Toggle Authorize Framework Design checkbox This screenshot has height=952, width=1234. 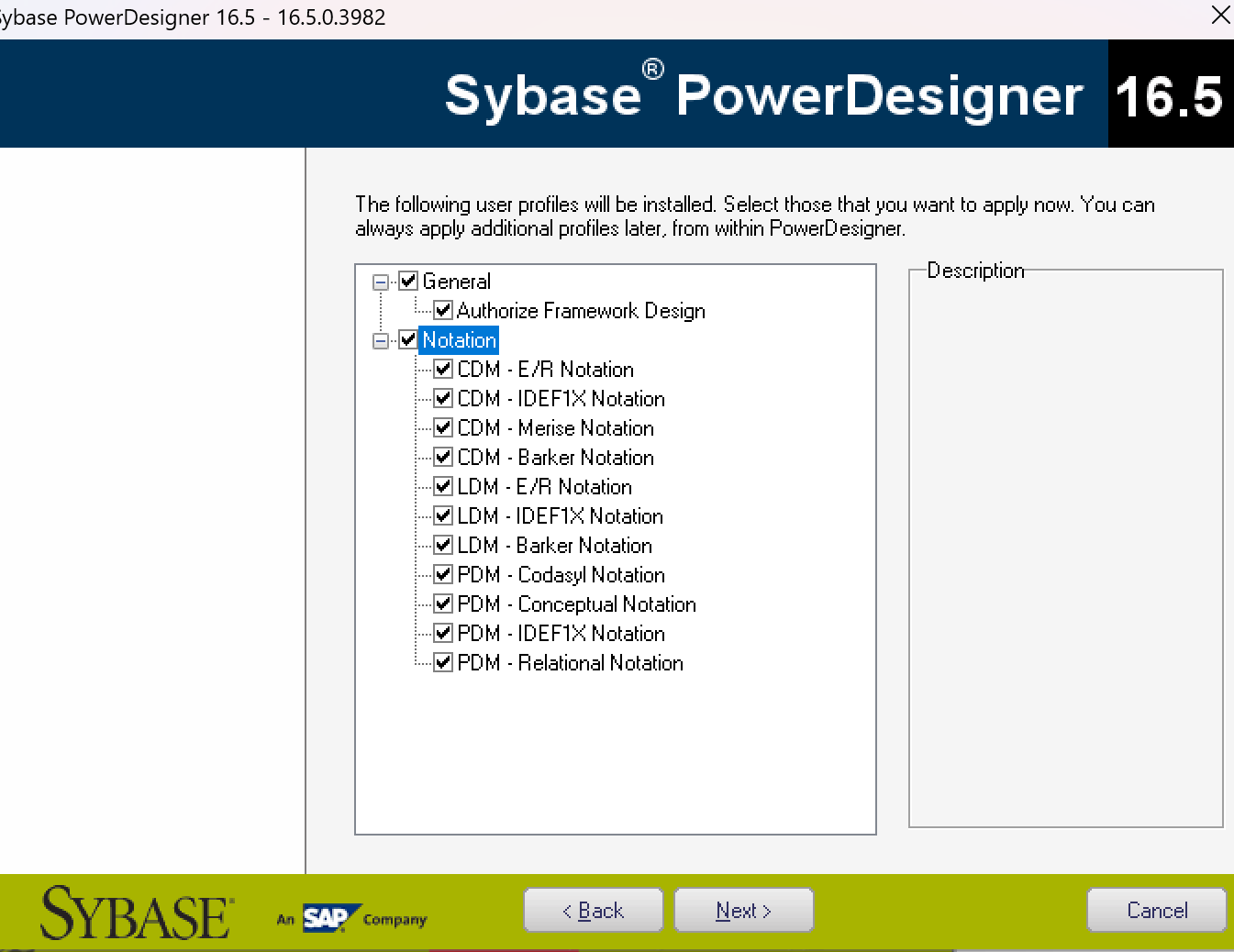[x=443, y=310]
